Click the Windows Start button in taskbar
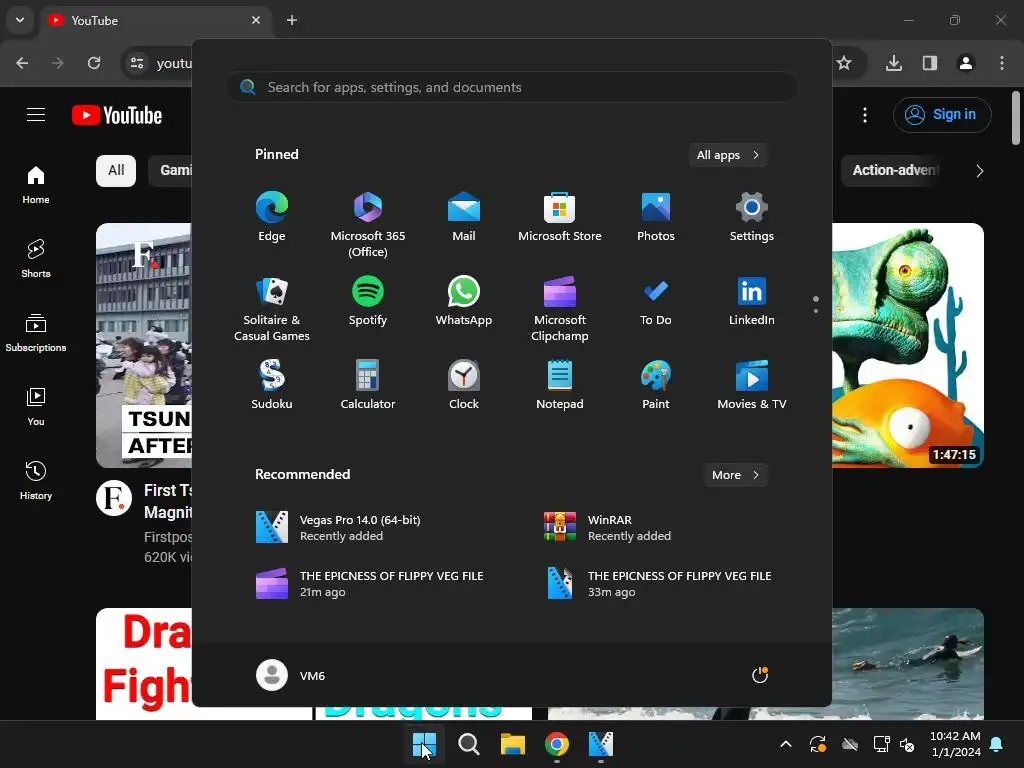Viewport: 1024px width, 768px height. 424,744
